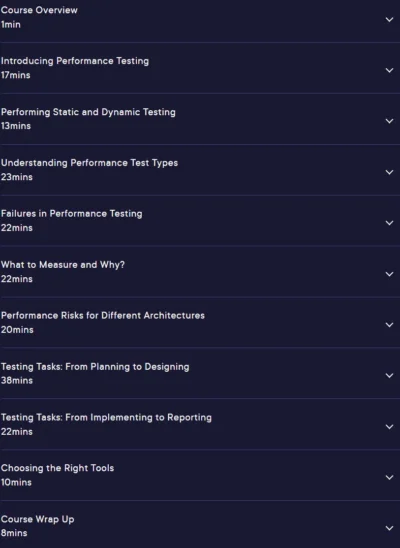
Task: Expand the Course Wrap Up chevron
Action: click(389, 528)
